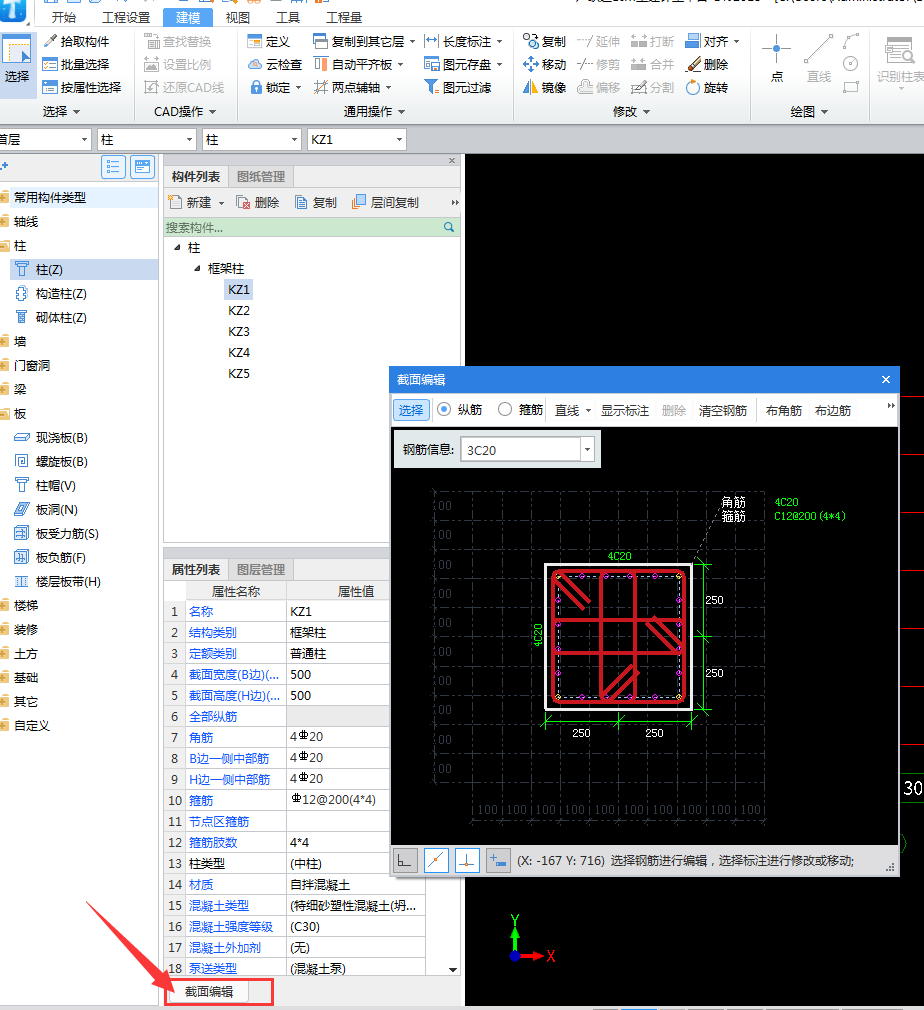Toggle orthogonal icon in 截面编辑 status bar
The width and height of the screenshot is (924, 1010).
pos(405,861)
